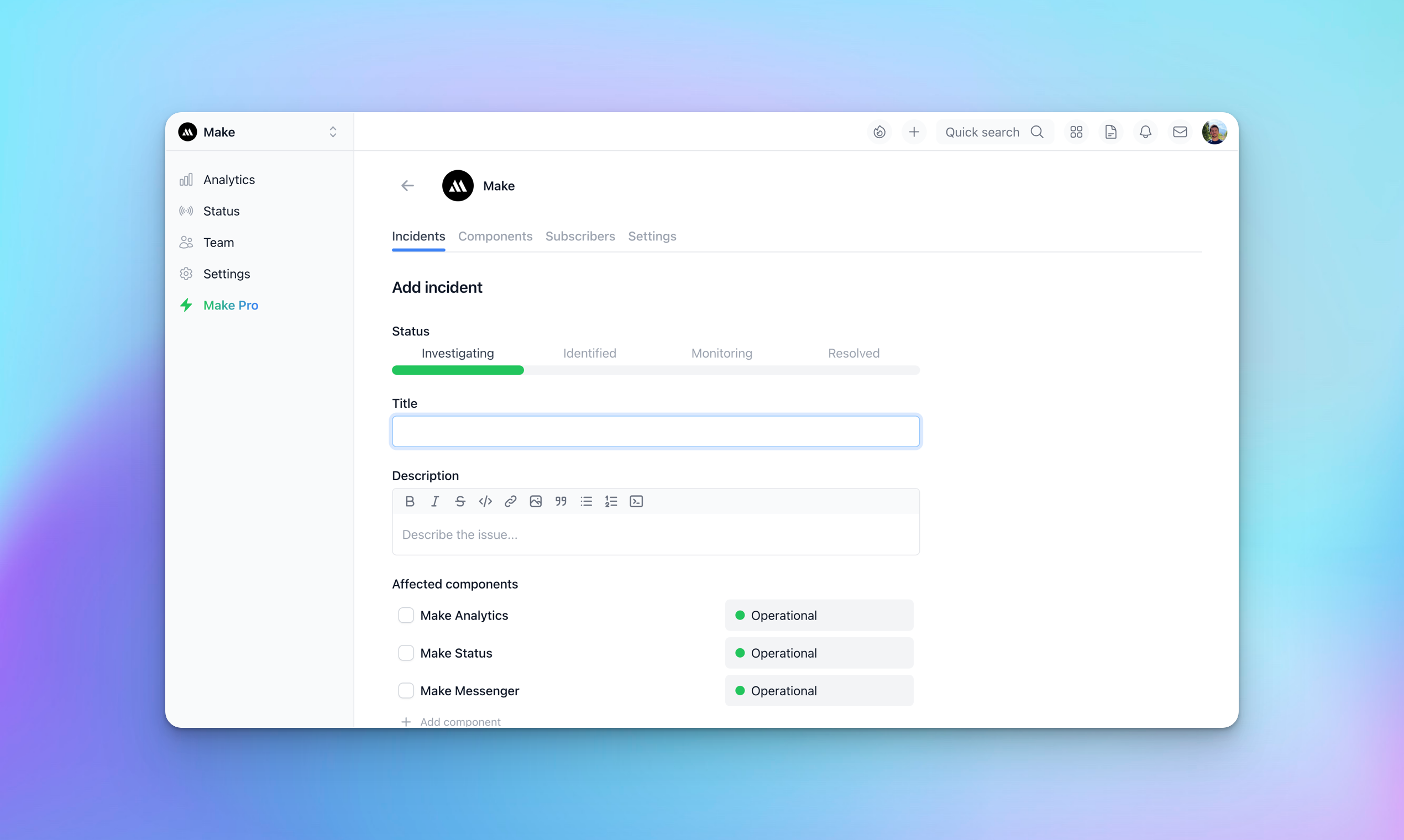Insert a link in description
Viewport: 1404px width, 840px height.
tap(510, 501)
